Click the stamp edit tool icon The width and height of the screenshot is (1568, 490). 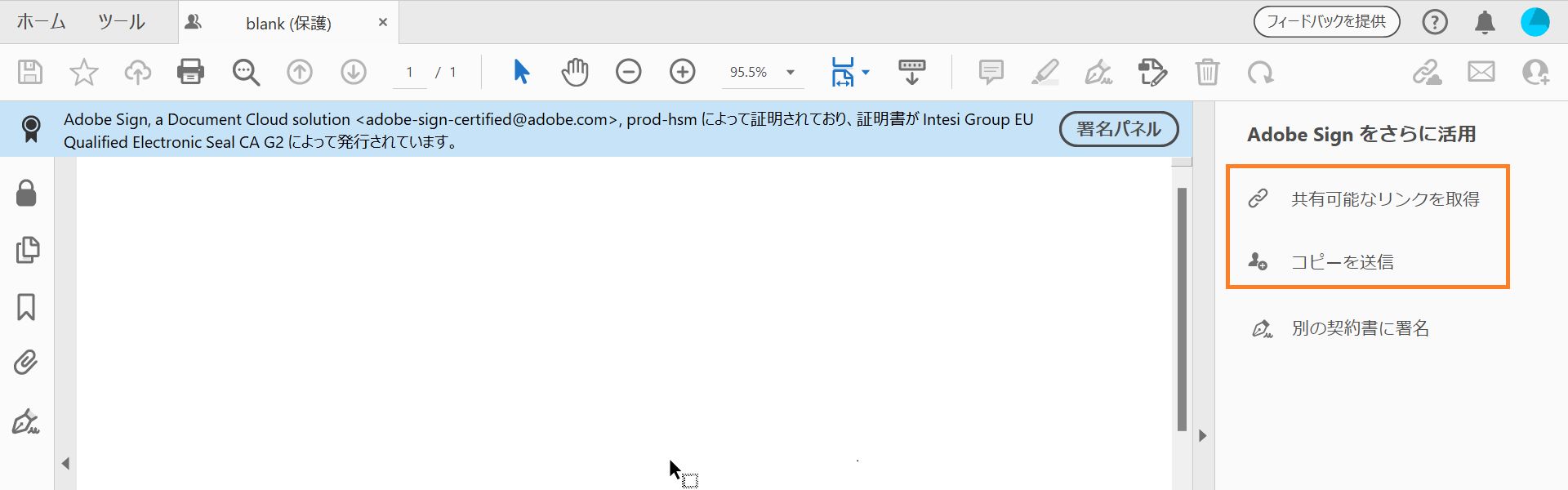(1152, 72)
